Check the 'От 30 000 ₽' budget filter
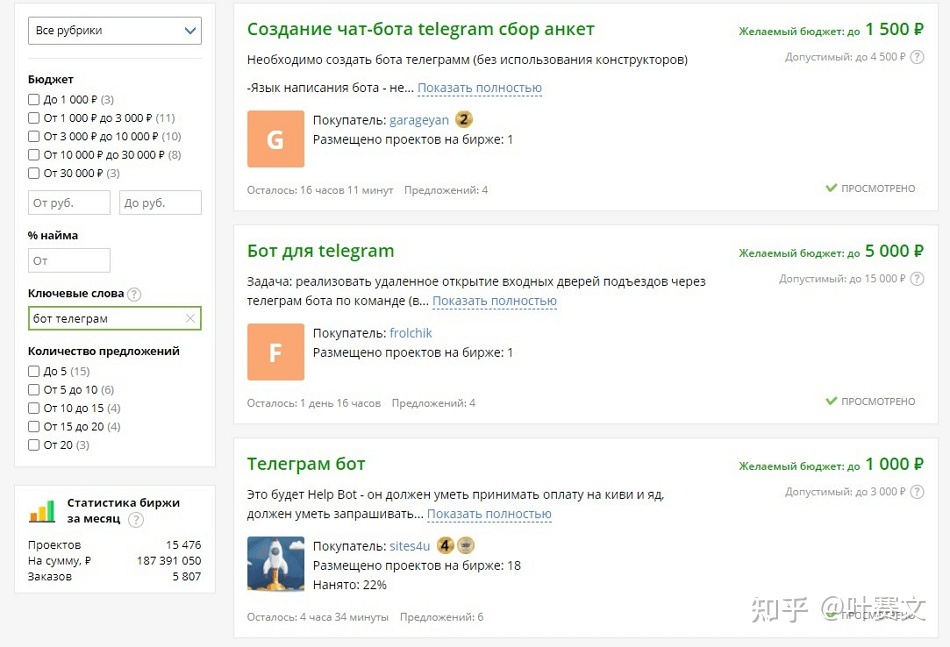The height and width of the screenshot is (647, 950). tap(34, 173)
